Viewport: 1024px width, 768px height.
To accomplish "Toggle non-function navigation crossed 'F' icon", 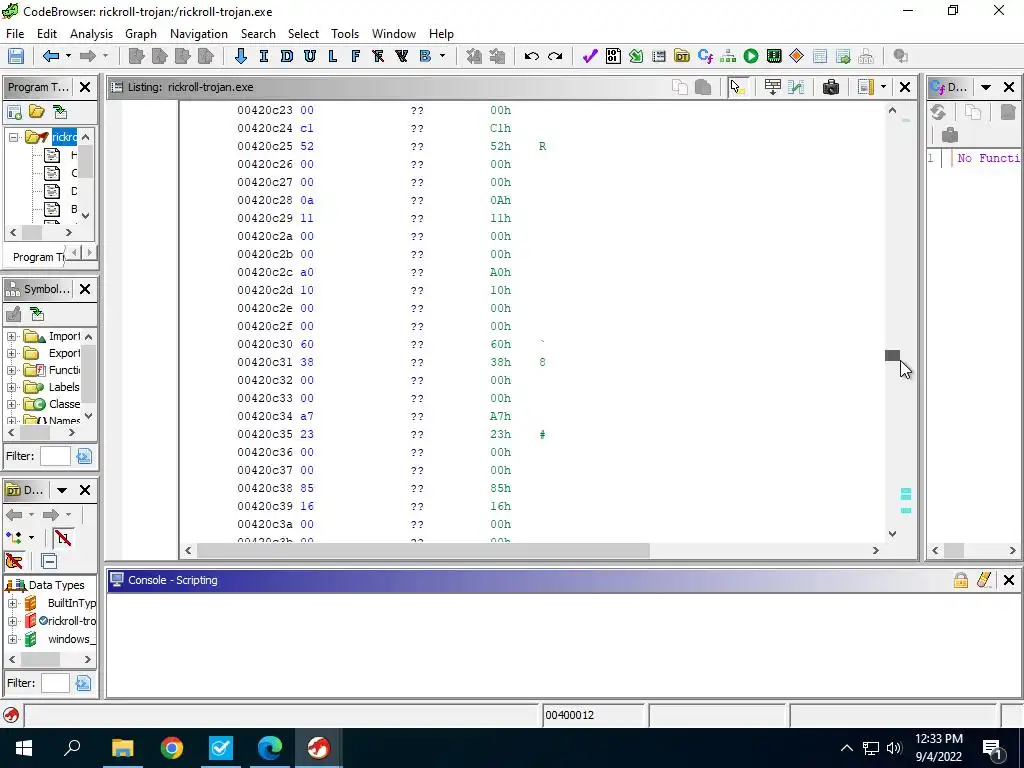I will 378,56.
